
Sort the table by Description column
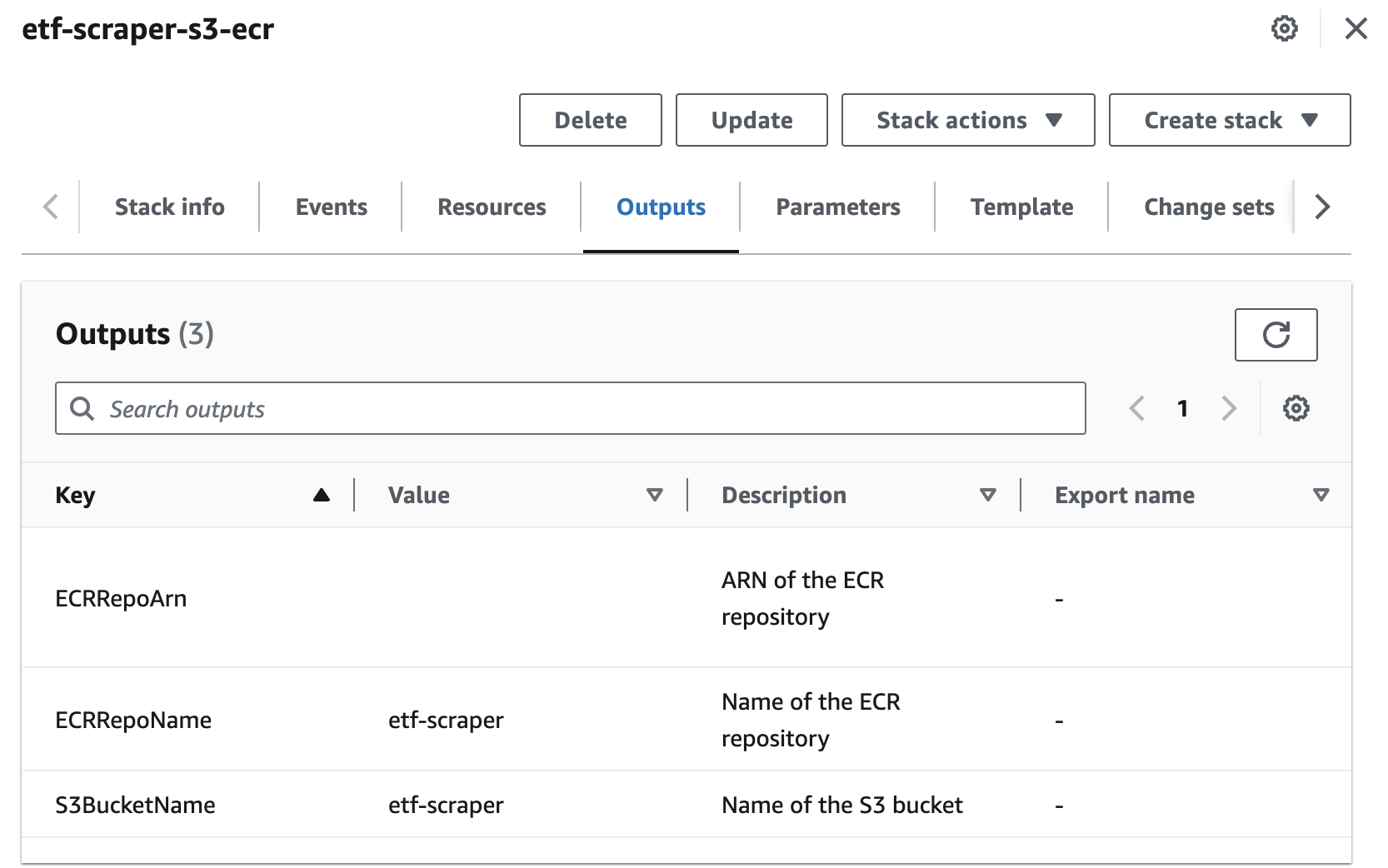click(x=988, y=496)
